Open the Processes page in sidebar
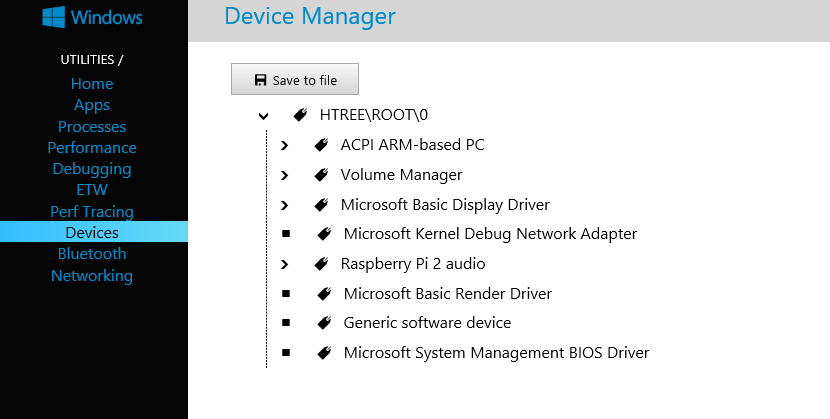The image size is (830, 419). tap(92, 126)
